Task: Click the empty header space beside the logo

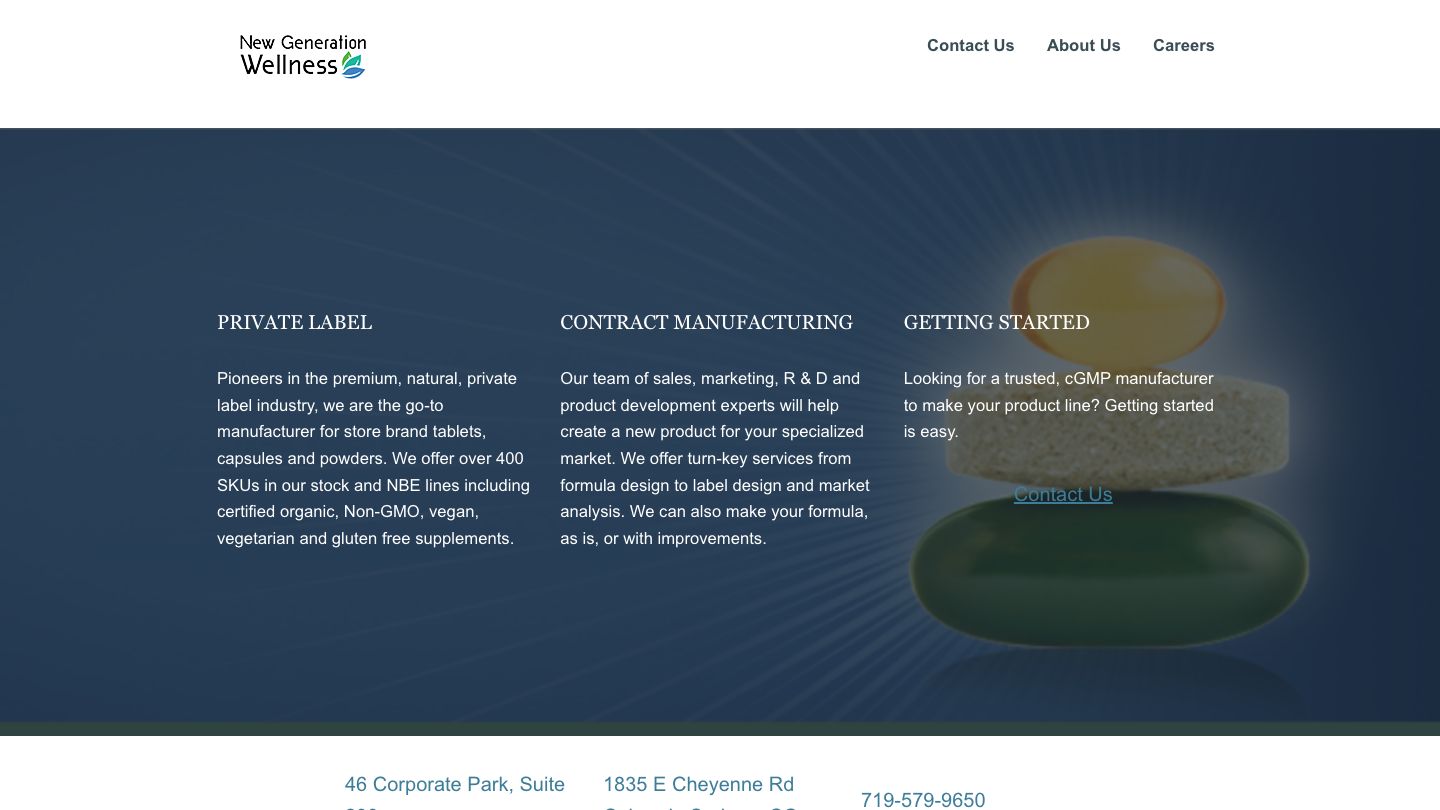Action: [640, 60]
